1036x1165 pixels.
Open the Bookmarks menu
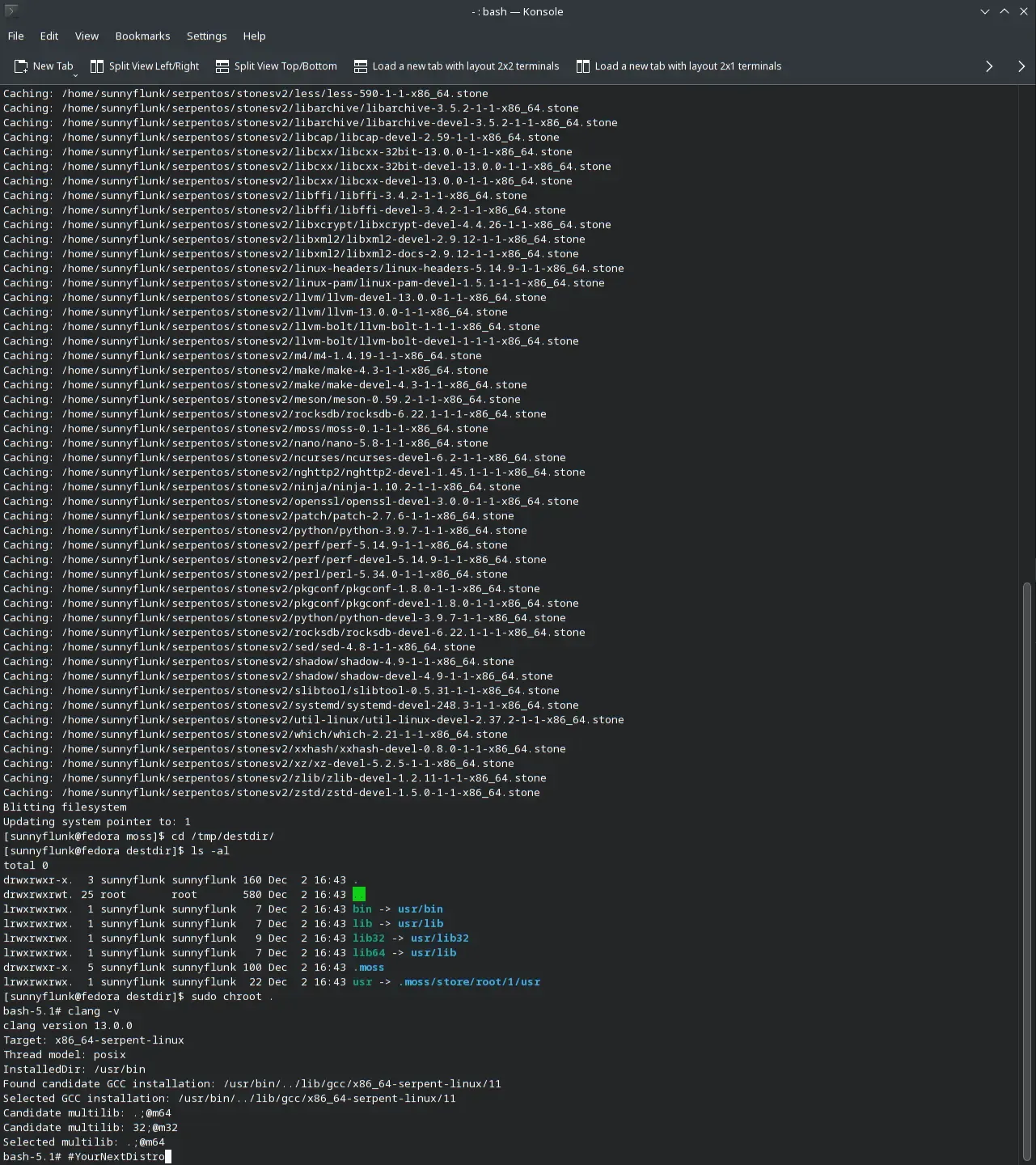click(142, 36)
